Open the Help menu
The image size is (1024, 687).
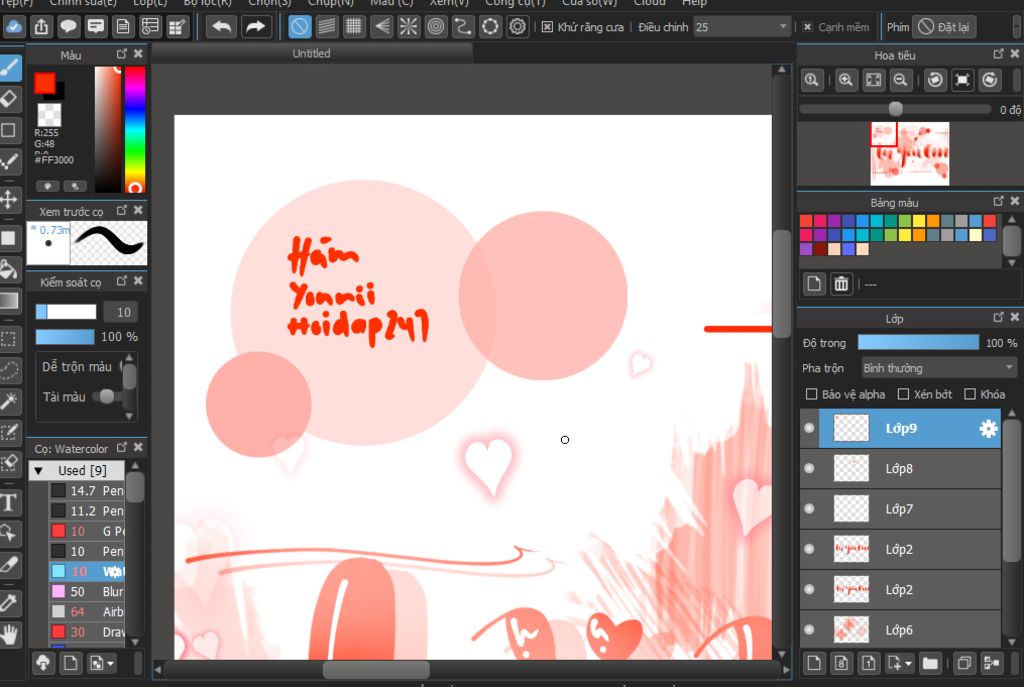click(x=694, y=3)
